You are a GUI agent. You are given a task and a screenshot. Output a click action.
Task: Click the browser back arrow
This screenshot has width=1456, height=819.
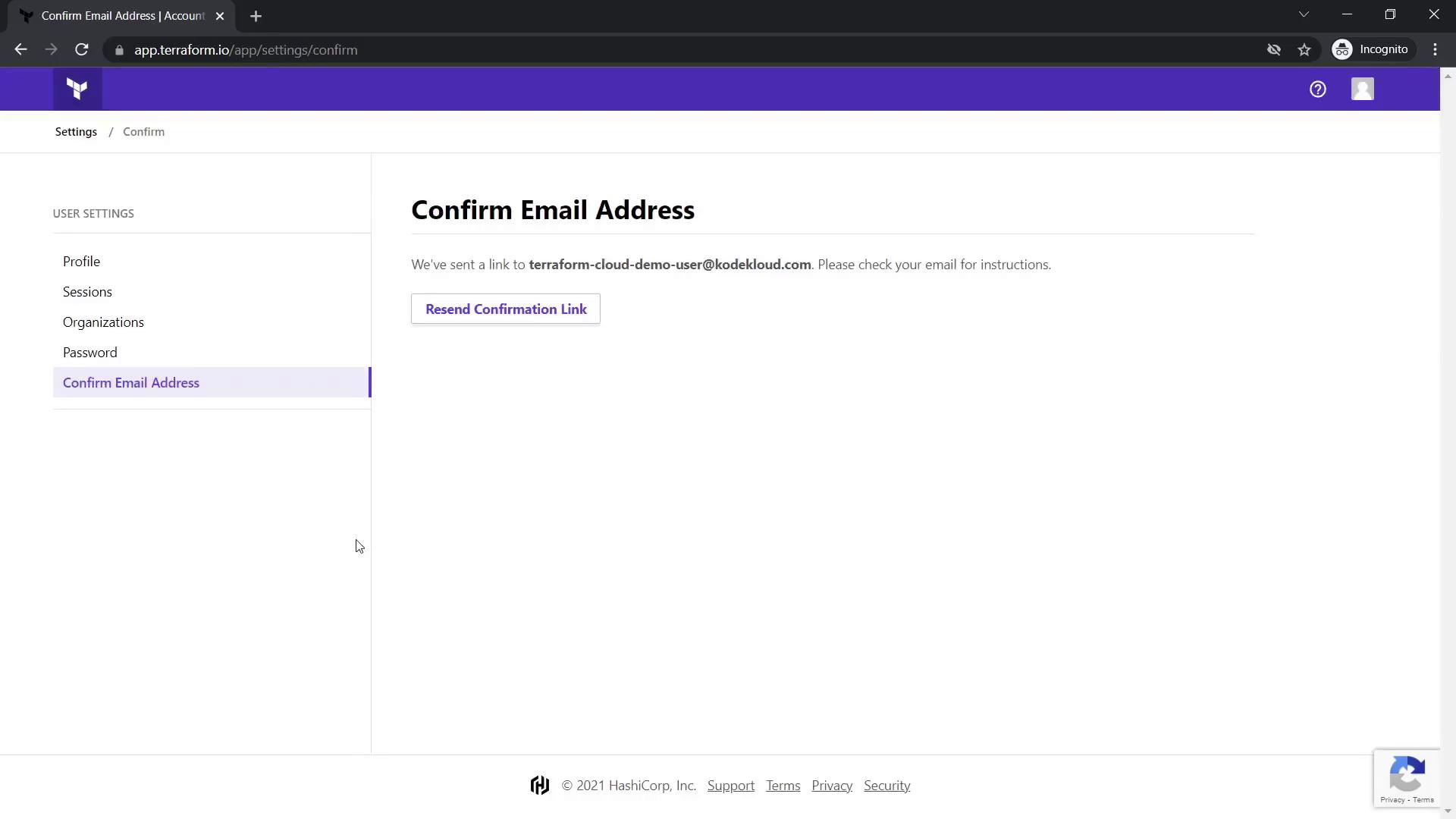pyautogui.click(x=20, y=50)
